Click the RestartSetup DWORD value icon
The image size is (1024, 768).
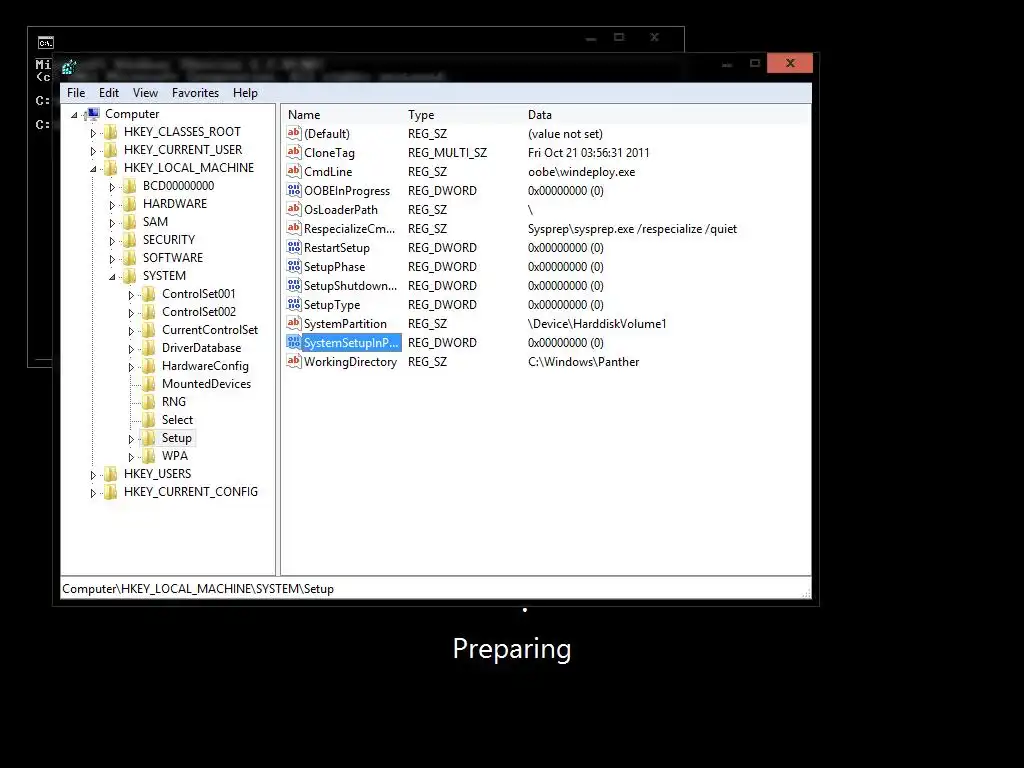coord(294,247)
